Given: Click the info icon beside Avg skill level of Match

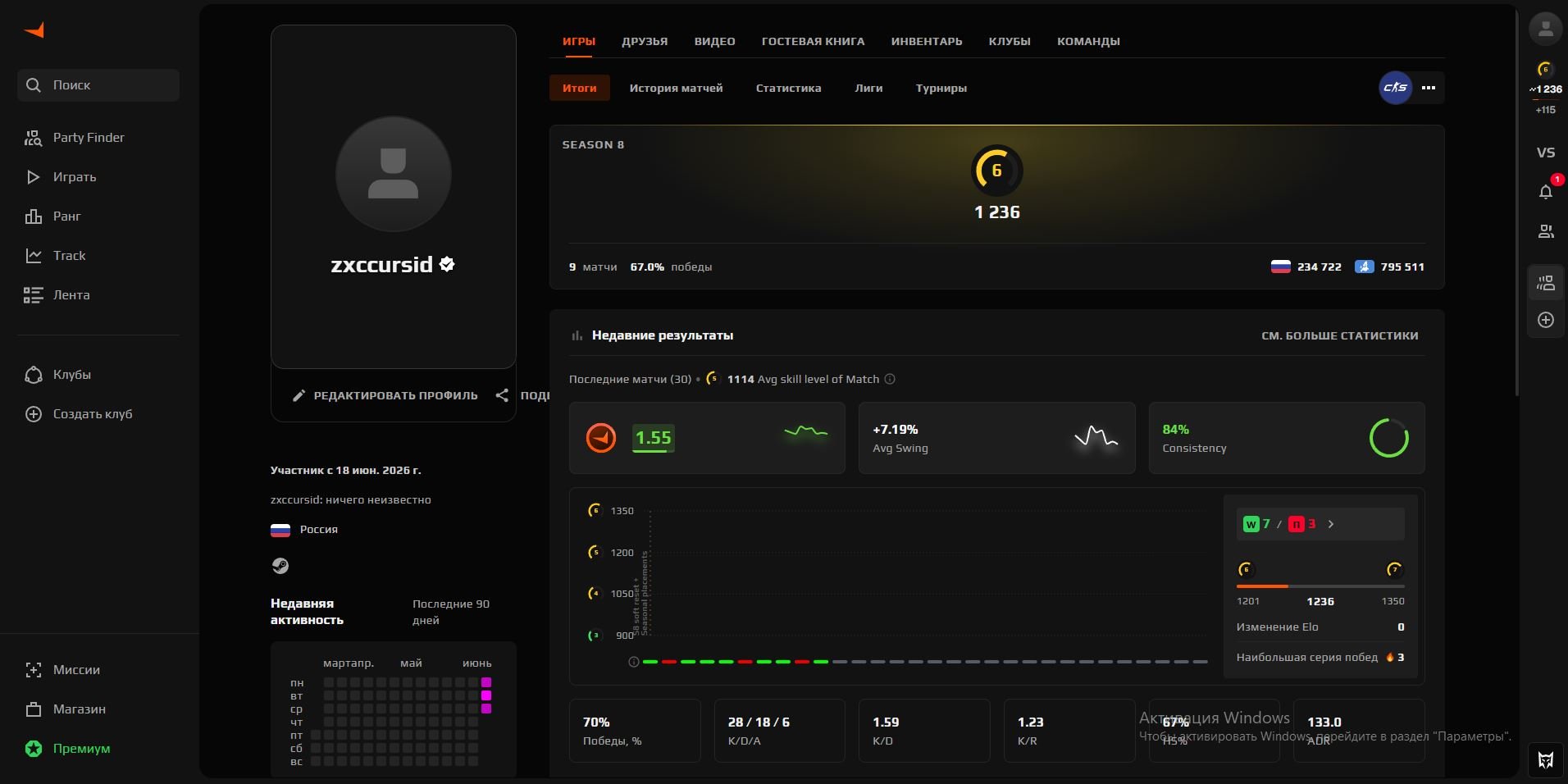Looking at the screenshot, I should coord(890,379).
